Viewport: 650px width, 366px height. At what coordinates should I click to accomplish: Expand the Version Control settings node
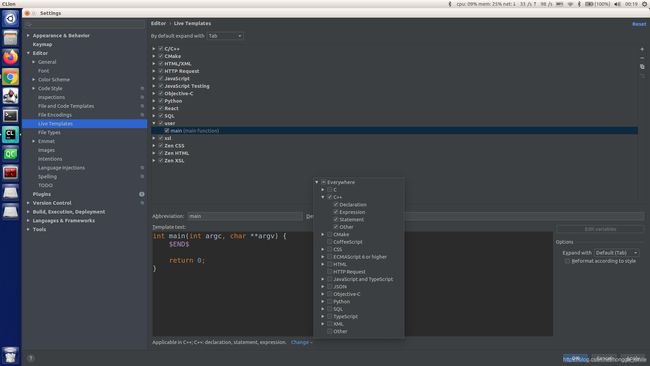pyautogui.click(x=28, y=203)
